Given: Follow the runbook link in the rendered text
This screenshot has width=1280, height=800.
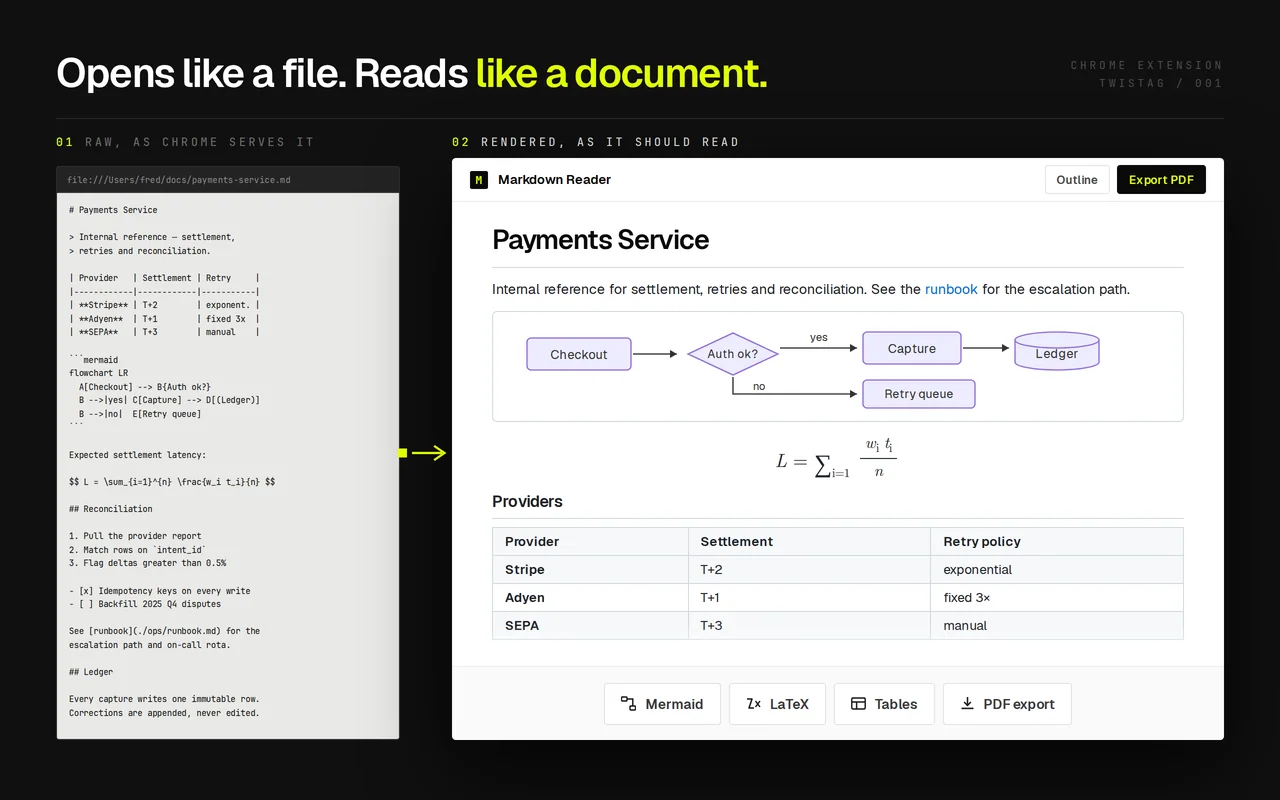Looking at the screenshot, I should click(951, 289).
